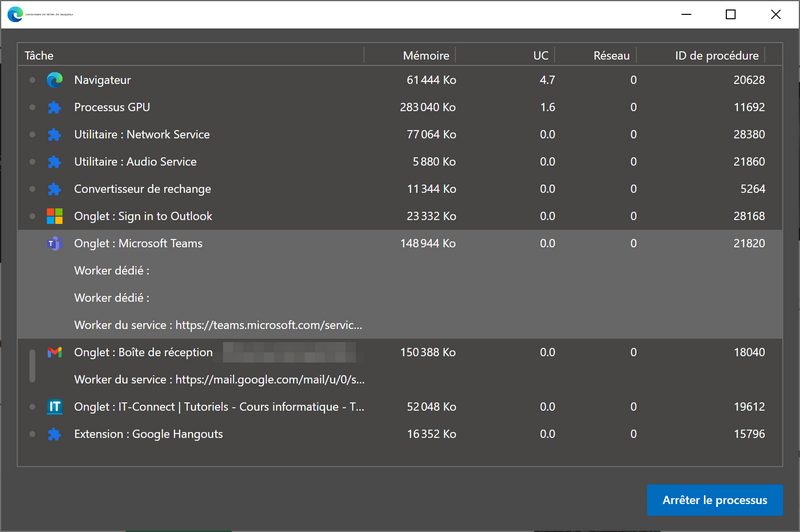Click the puzzle icon for Network Service
800x532 pixels.
coord(54,134)
